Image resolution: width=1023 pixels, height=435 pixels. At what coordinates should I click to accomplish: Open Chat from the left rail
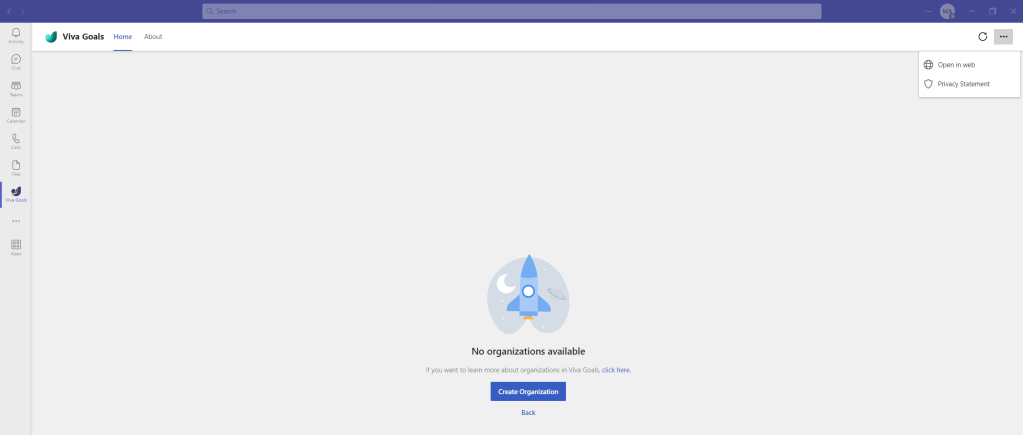(16, 62)
